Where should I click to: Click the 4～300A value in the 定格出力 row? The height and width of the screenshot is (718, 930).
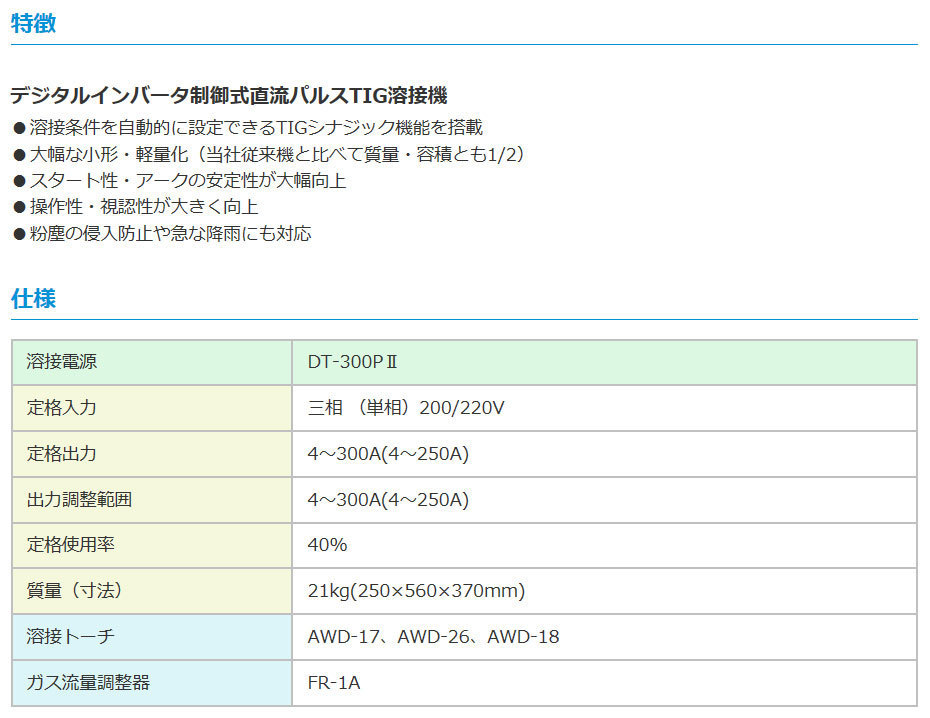(388, 454)
